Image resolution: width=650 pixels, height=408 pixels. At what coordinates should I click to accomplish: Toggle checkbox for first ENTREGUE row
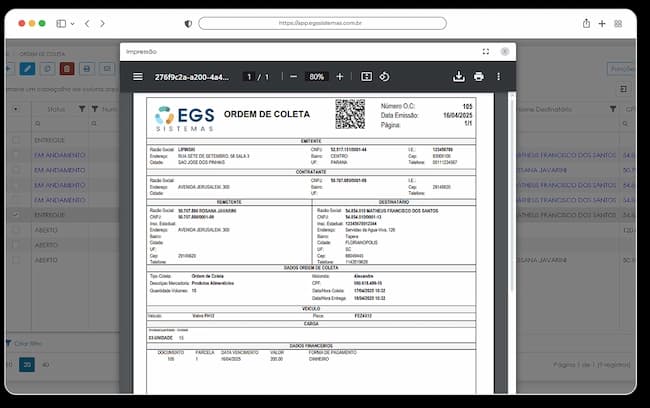(16, 140)
